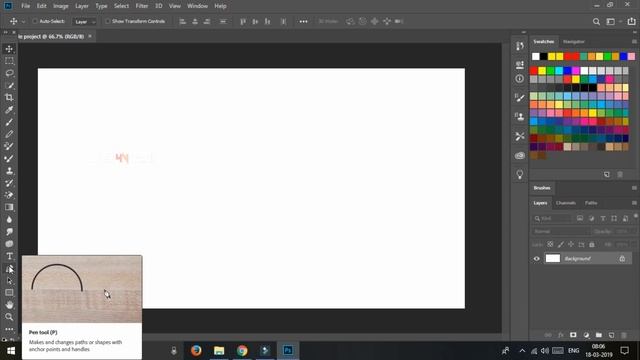Open the layer filter Kind dropdown

[x=552, y=218]
